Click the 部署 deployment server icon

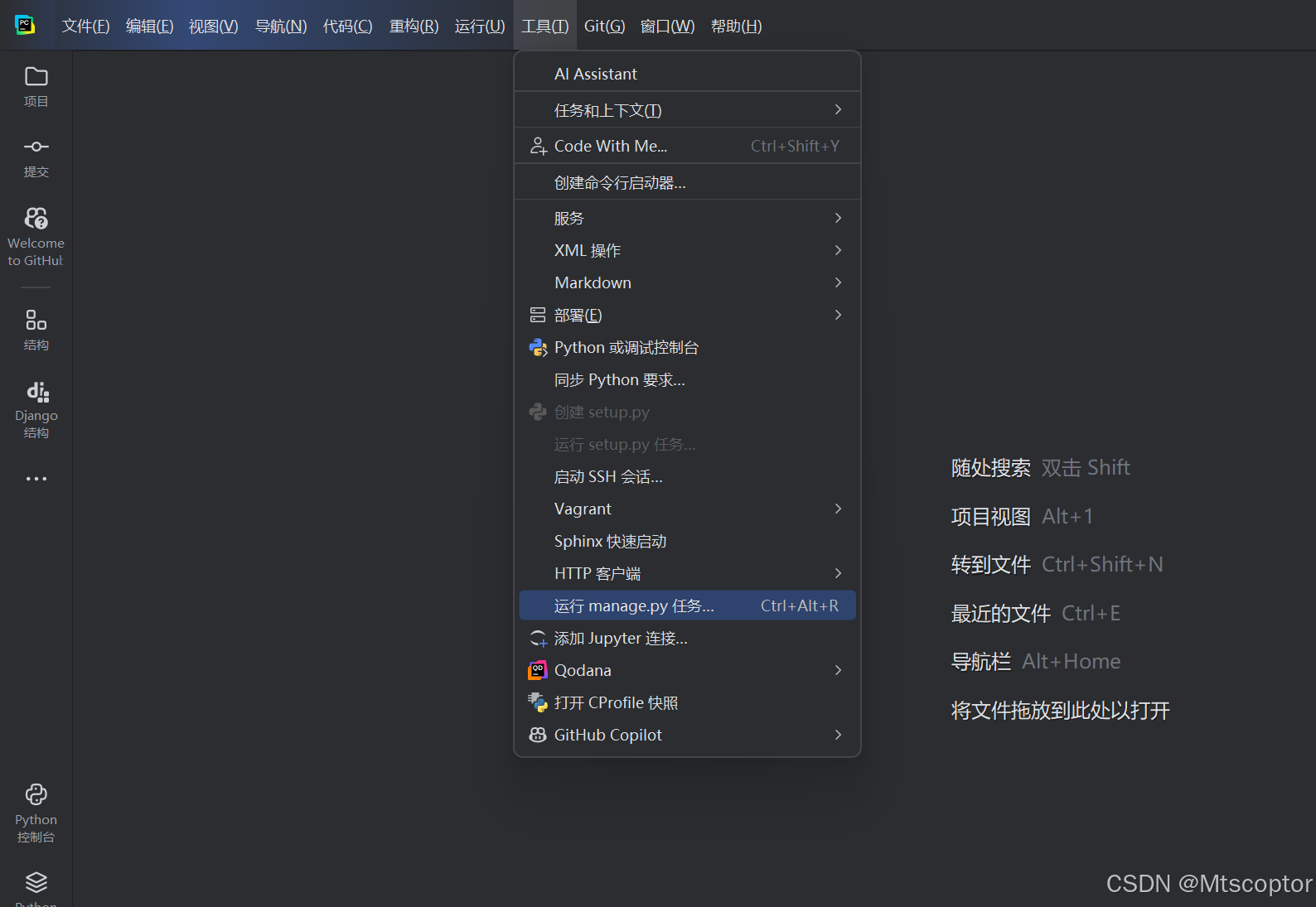click(538, 315)
